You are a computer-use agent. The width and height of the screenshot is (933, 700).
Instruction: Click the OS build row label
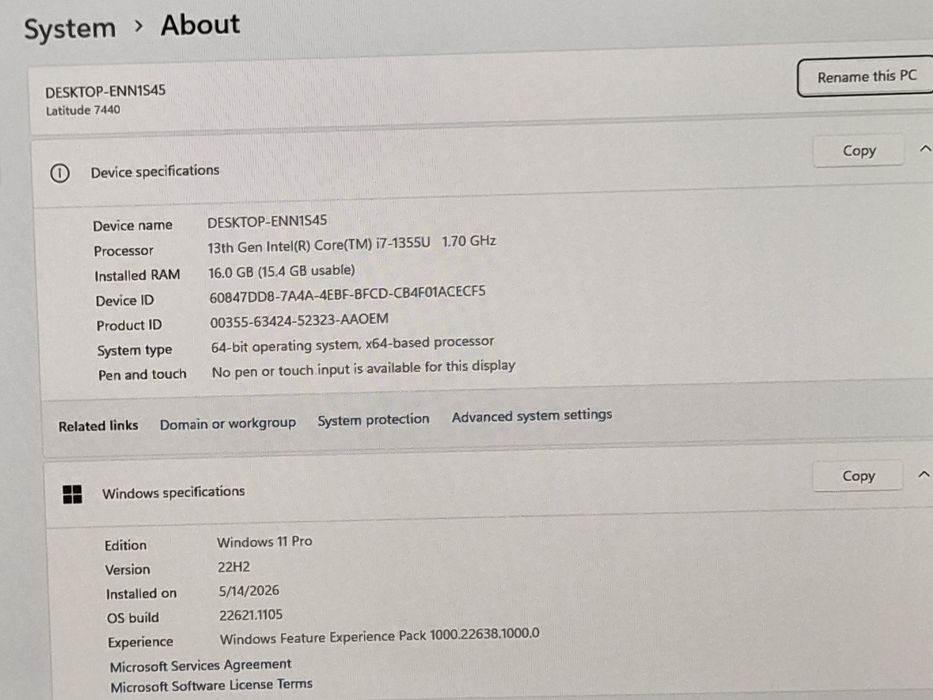(x=133, y=618)
